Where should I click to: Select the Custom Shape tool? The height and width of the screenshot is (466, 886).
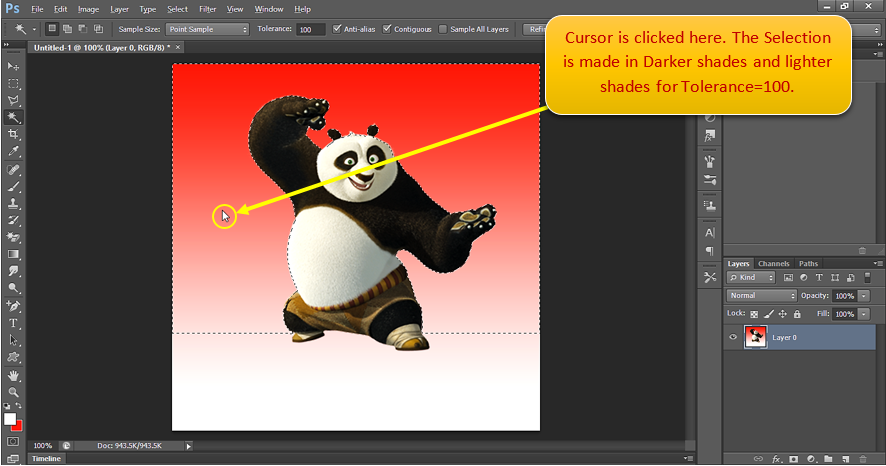coord(13,357)
